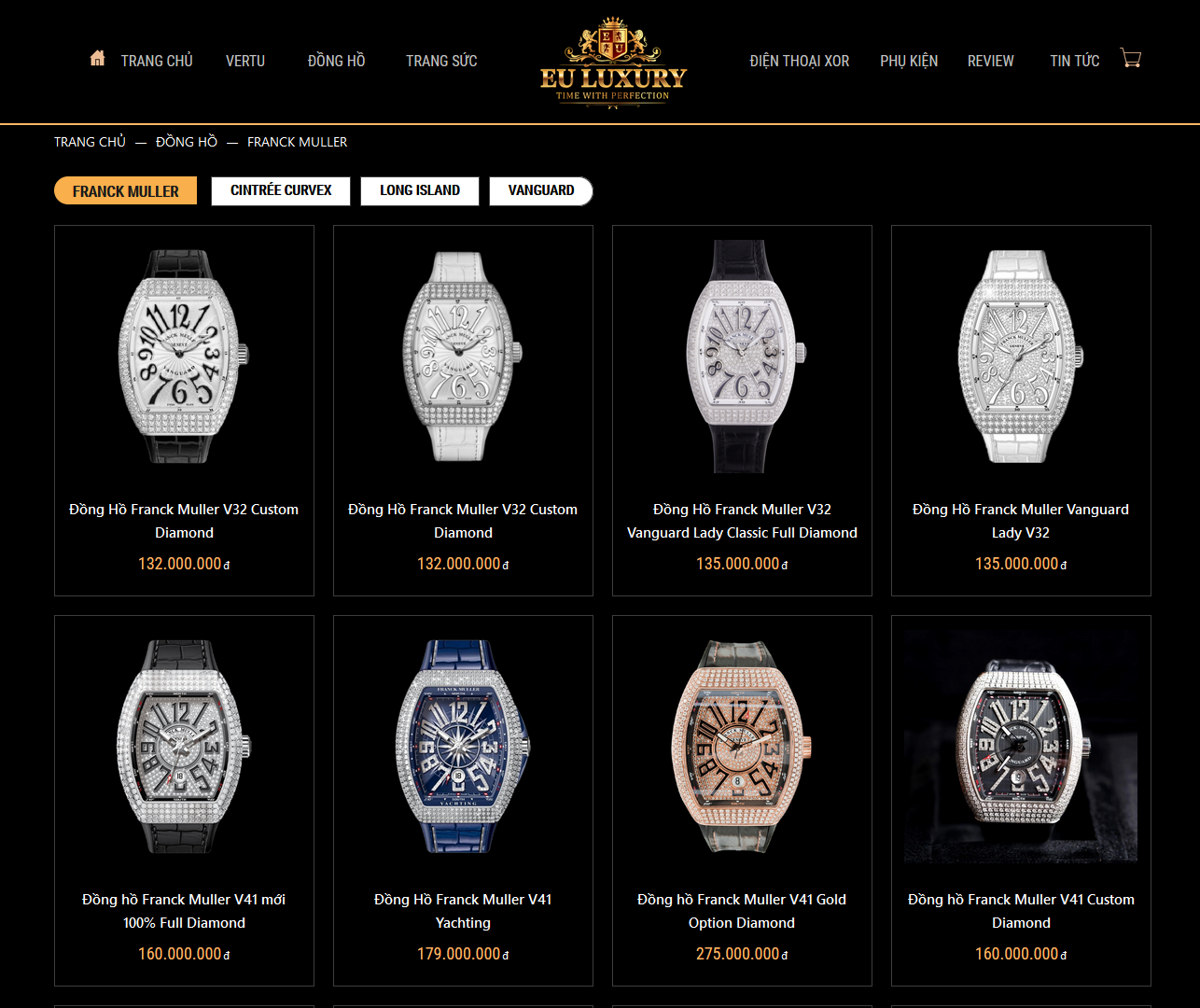Screen dimensions: 1200x1008
Task: Click the TRANG CHỦ breadcrumb link
Action: pyautogui.click(x=90, y=142)
